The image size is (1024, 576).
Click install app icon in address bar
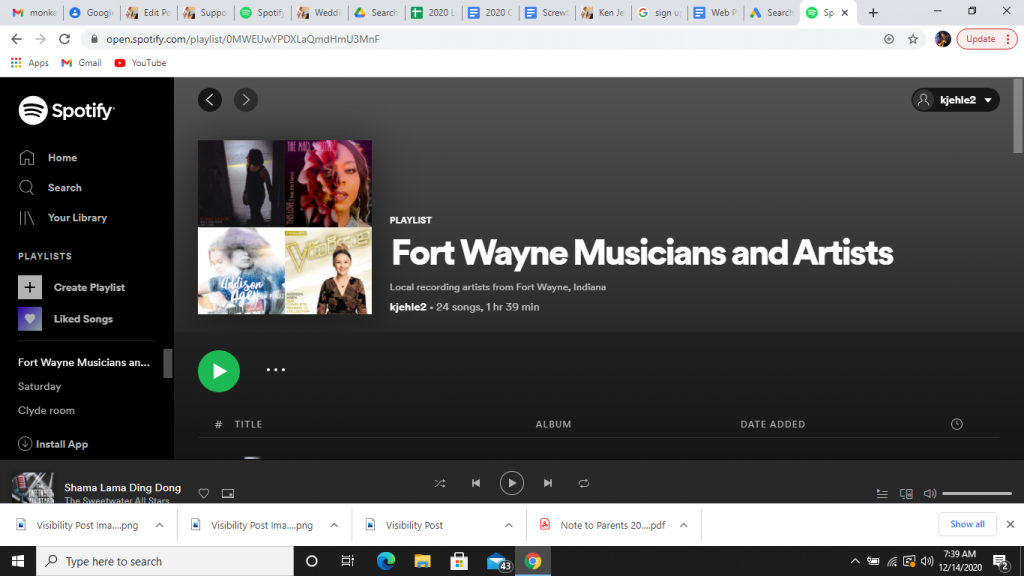[889, 39]
